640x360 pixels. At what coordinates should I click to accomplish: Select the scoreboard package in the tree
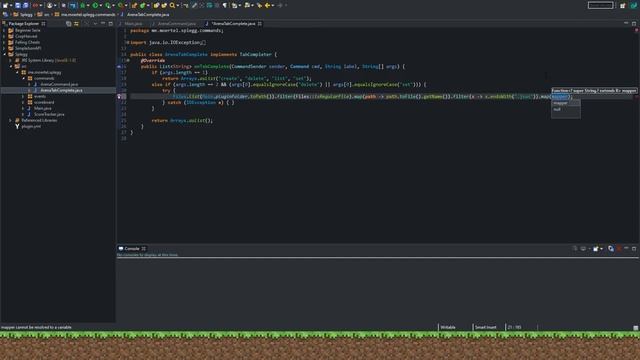tap(44, 102)
